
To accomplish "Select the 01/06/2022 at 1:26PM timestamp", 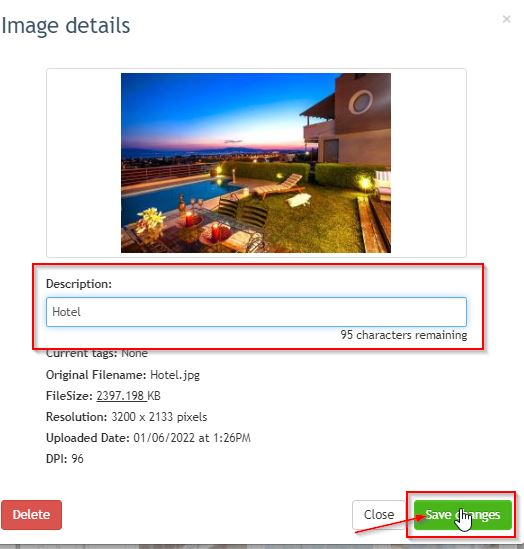I will click(x=192, y=438).
